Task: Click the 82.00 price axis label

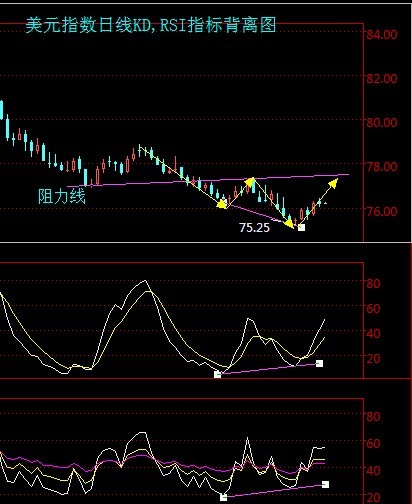Action: pos(382,79)
